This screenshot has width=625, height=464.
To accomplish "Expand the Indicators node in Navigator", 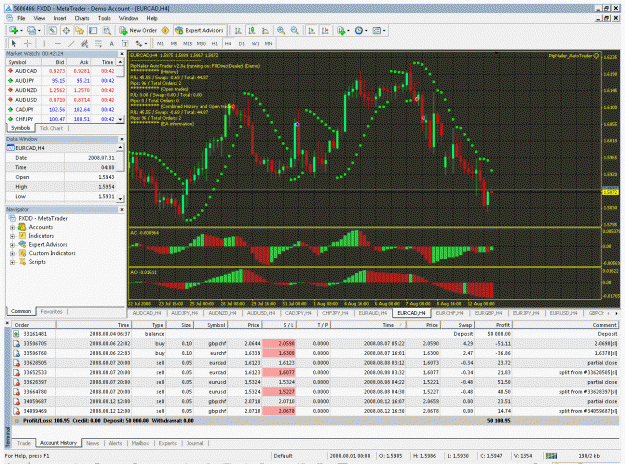I will click(12, 236).
